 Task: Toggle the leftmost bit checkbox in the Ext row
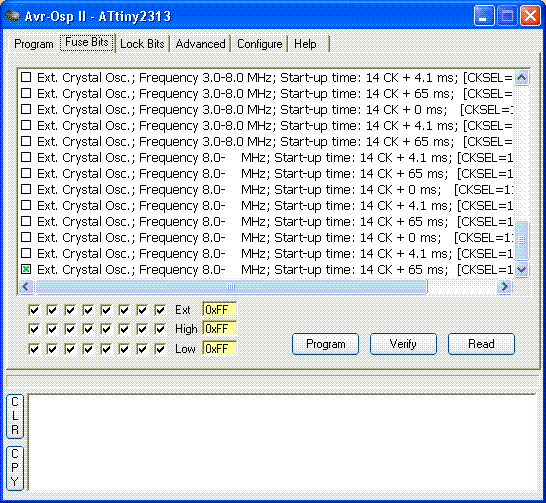[34, 310]
